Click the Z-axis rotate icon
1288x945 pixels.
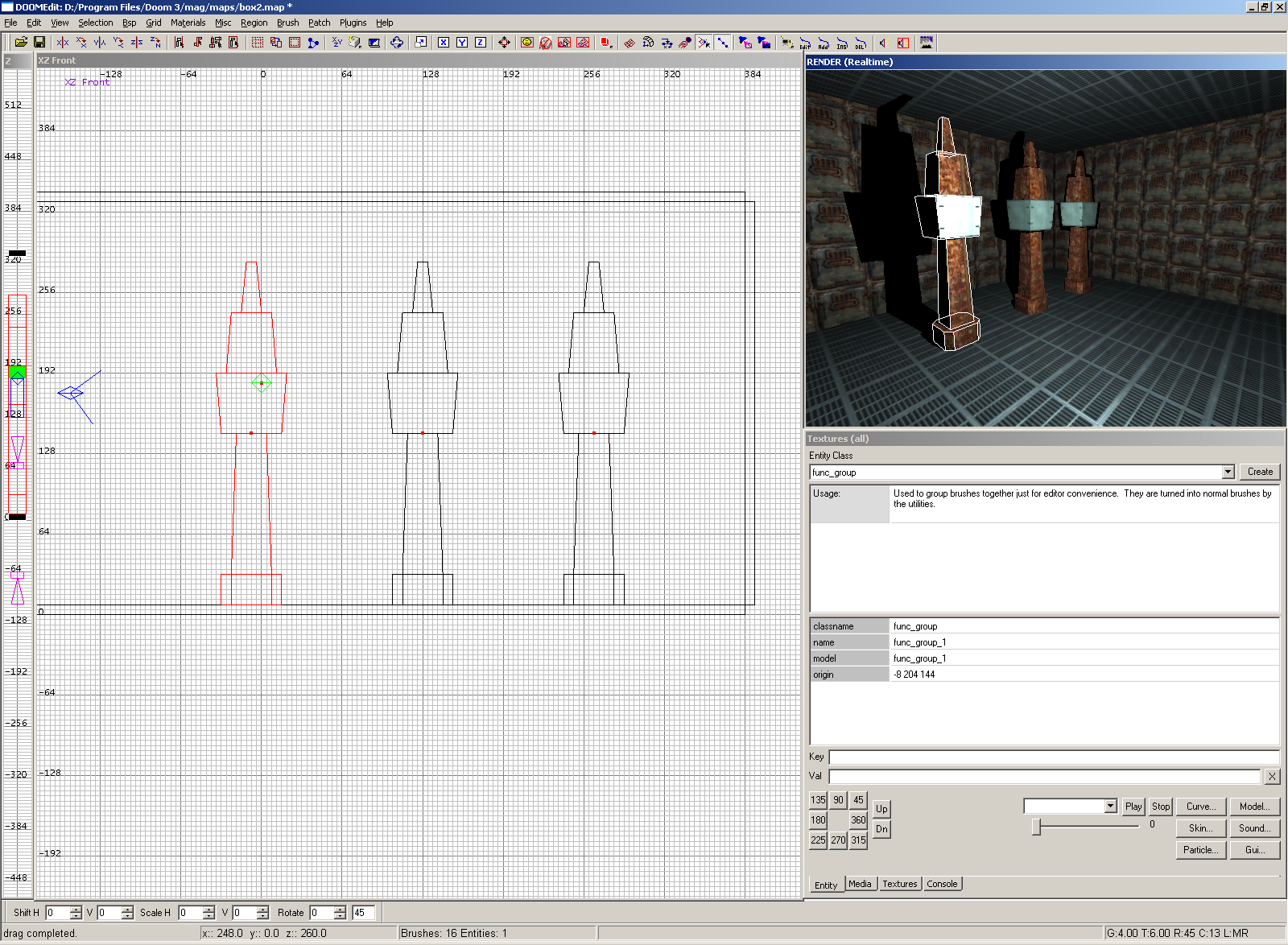click(x=155, y=43)
